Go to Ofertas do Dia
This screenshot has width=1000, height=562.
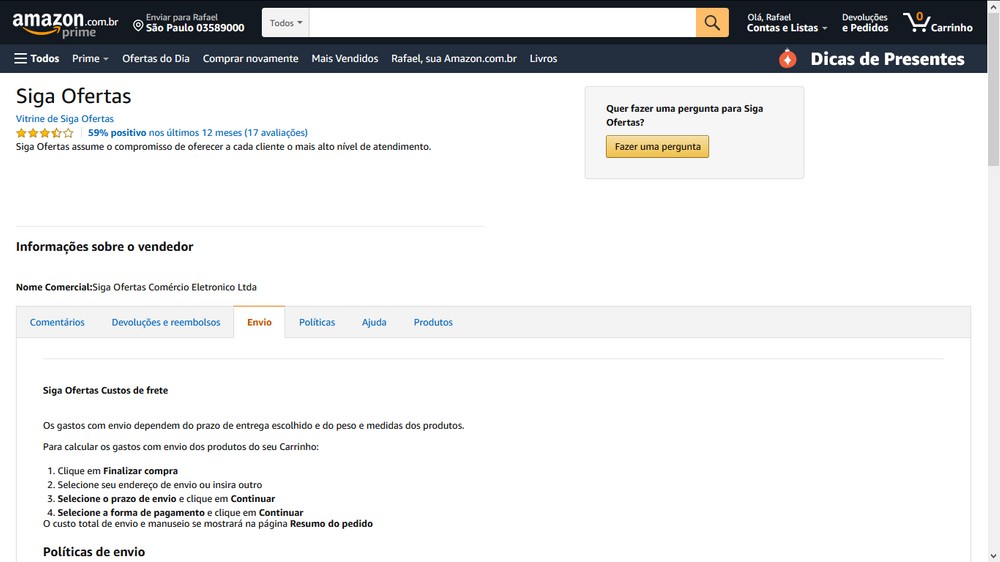[x=155, y=59]
